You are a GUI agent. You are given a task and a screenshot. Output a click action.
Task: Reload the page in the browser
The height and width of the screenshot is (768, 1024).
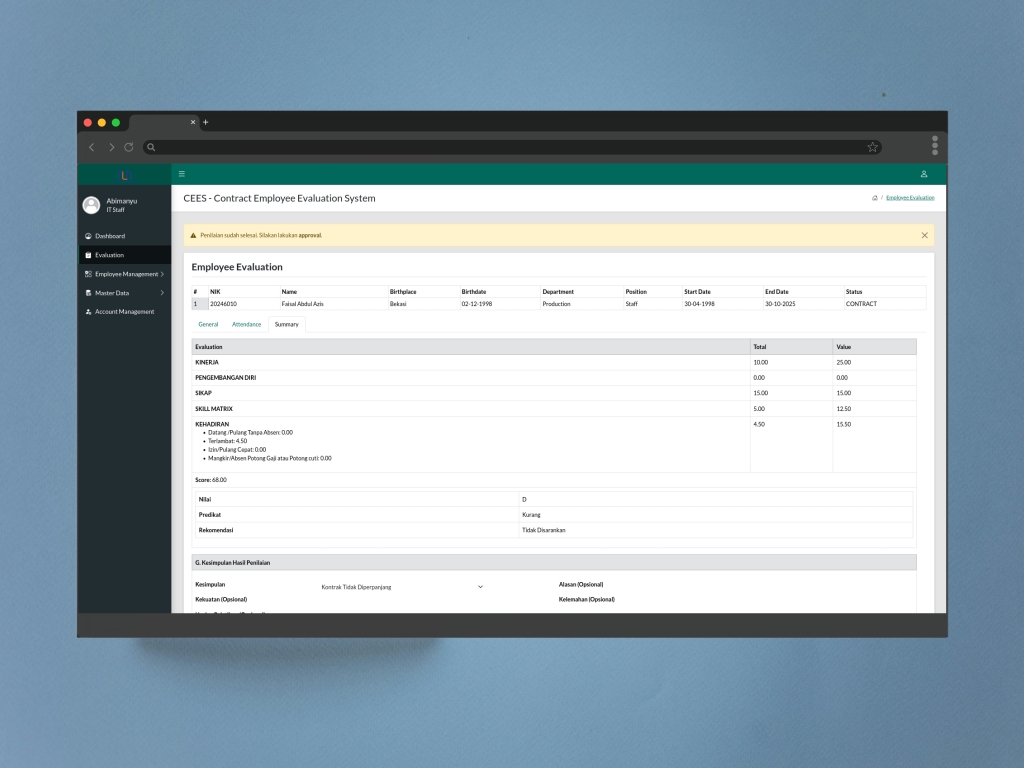[x=128, y=147]
